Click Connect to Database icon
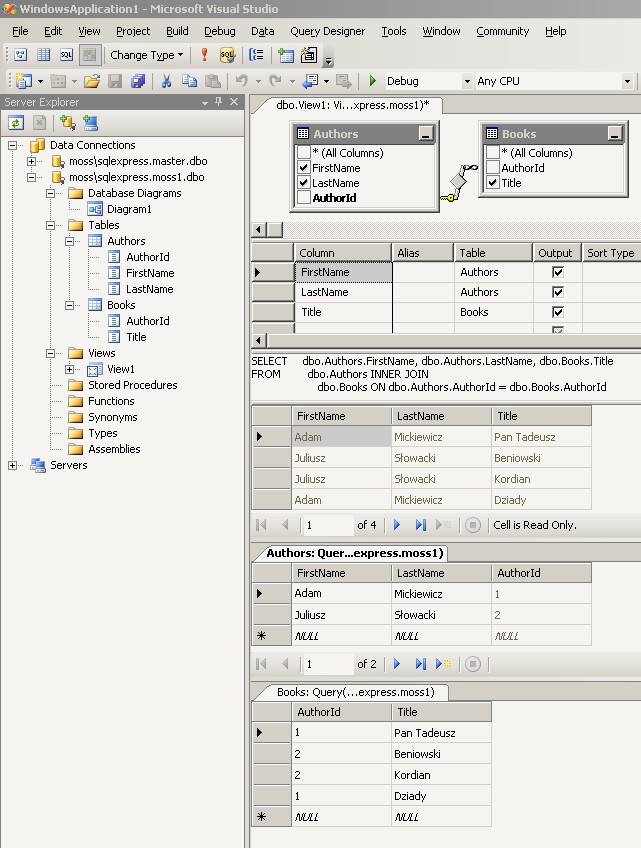This screenshot has height=848, width=641. point(68,123)
